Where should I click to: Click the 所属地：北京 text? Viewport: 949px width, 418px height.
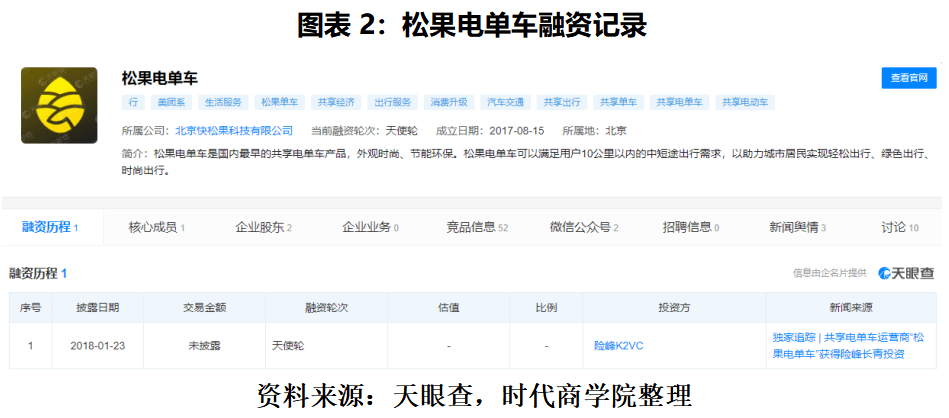point(594,130)
